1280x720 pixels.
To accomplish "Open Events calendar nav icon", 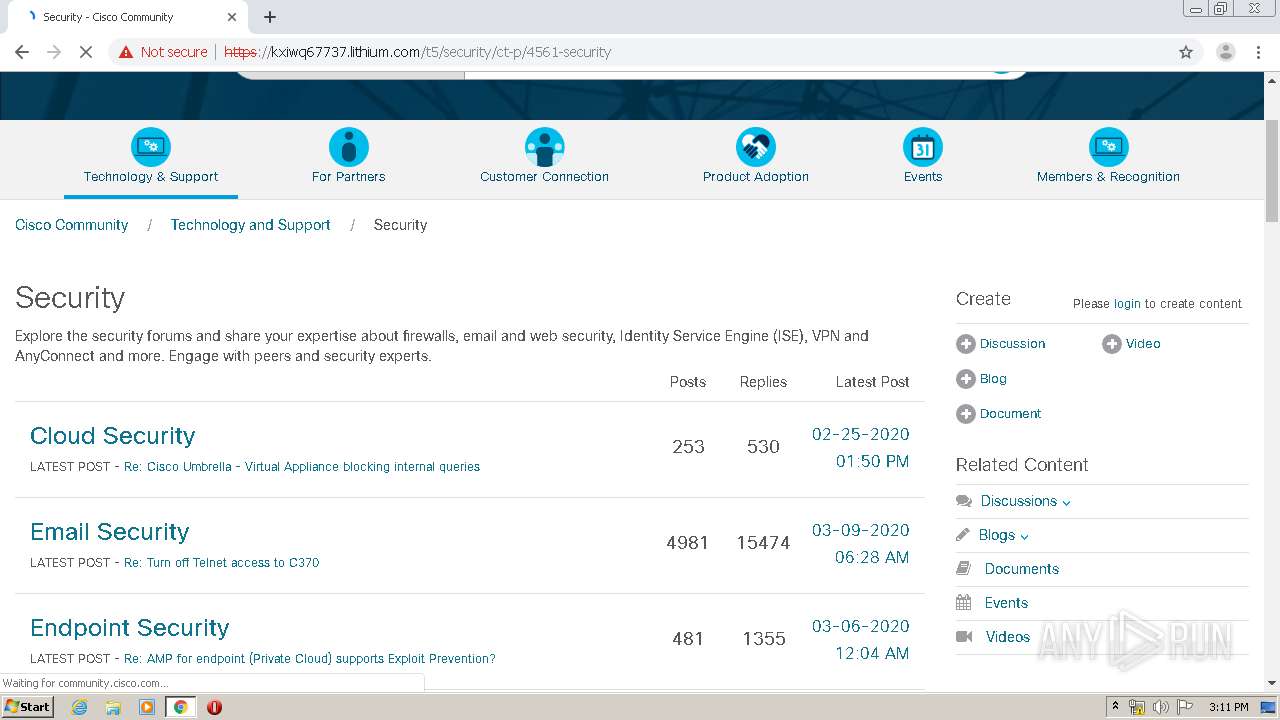I will [x=923, y=147].
